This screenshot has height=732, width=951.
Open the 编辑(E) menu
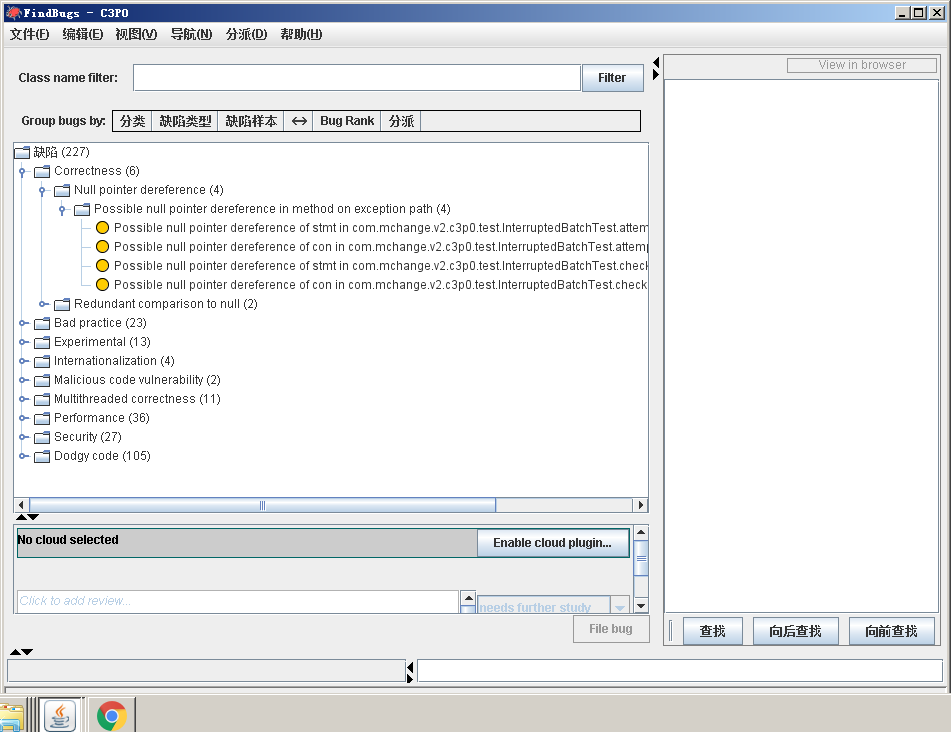click(x=82, y=34)
